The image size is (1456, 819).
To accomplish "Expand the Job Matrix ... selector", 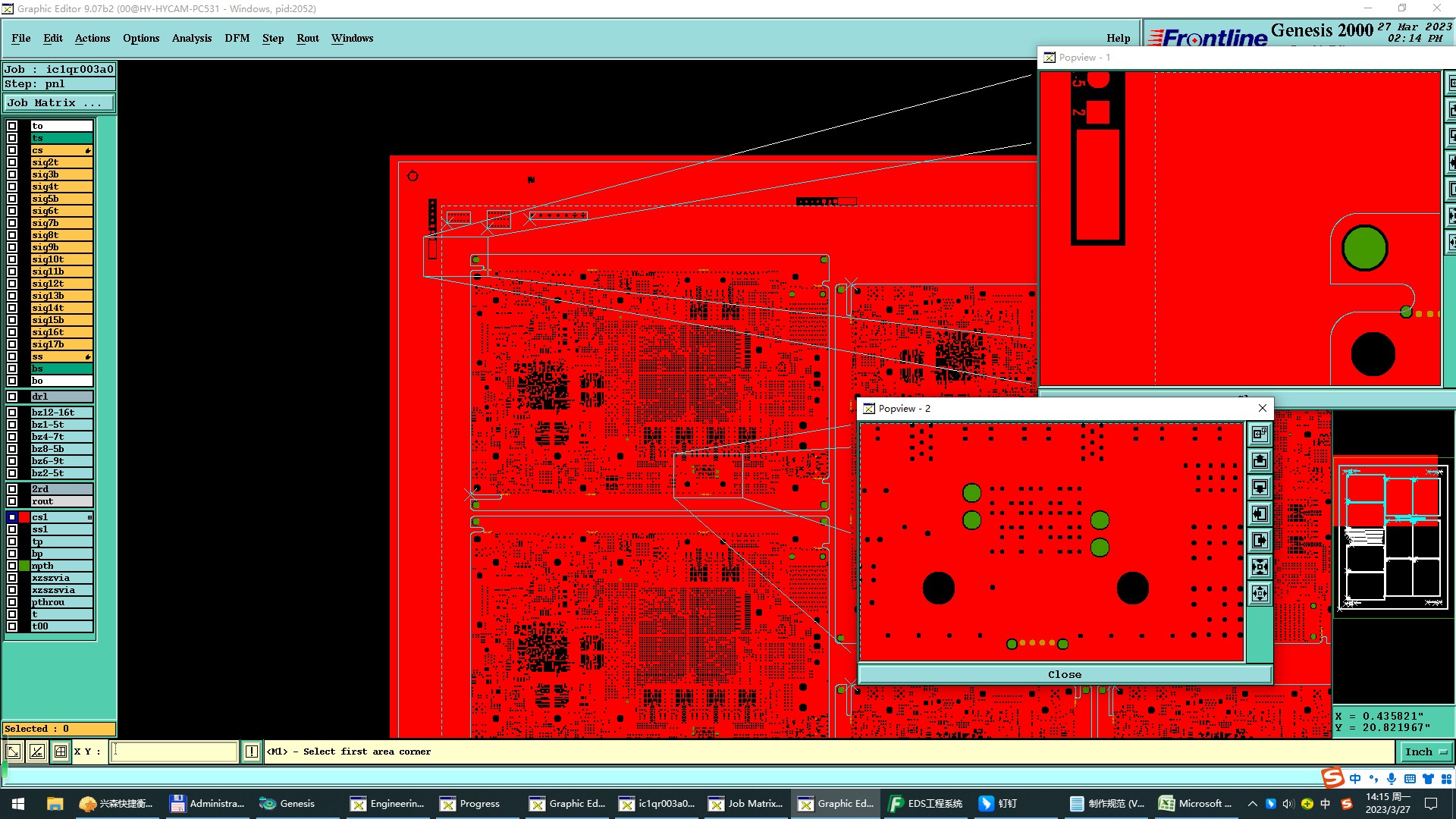I will [59, 102].
